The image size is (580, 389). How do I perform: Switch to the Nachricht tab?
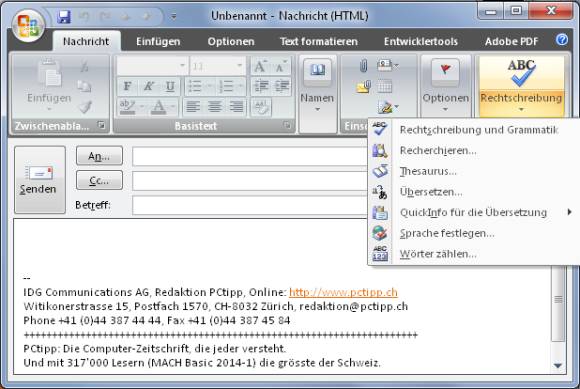[x=86, y=41]
